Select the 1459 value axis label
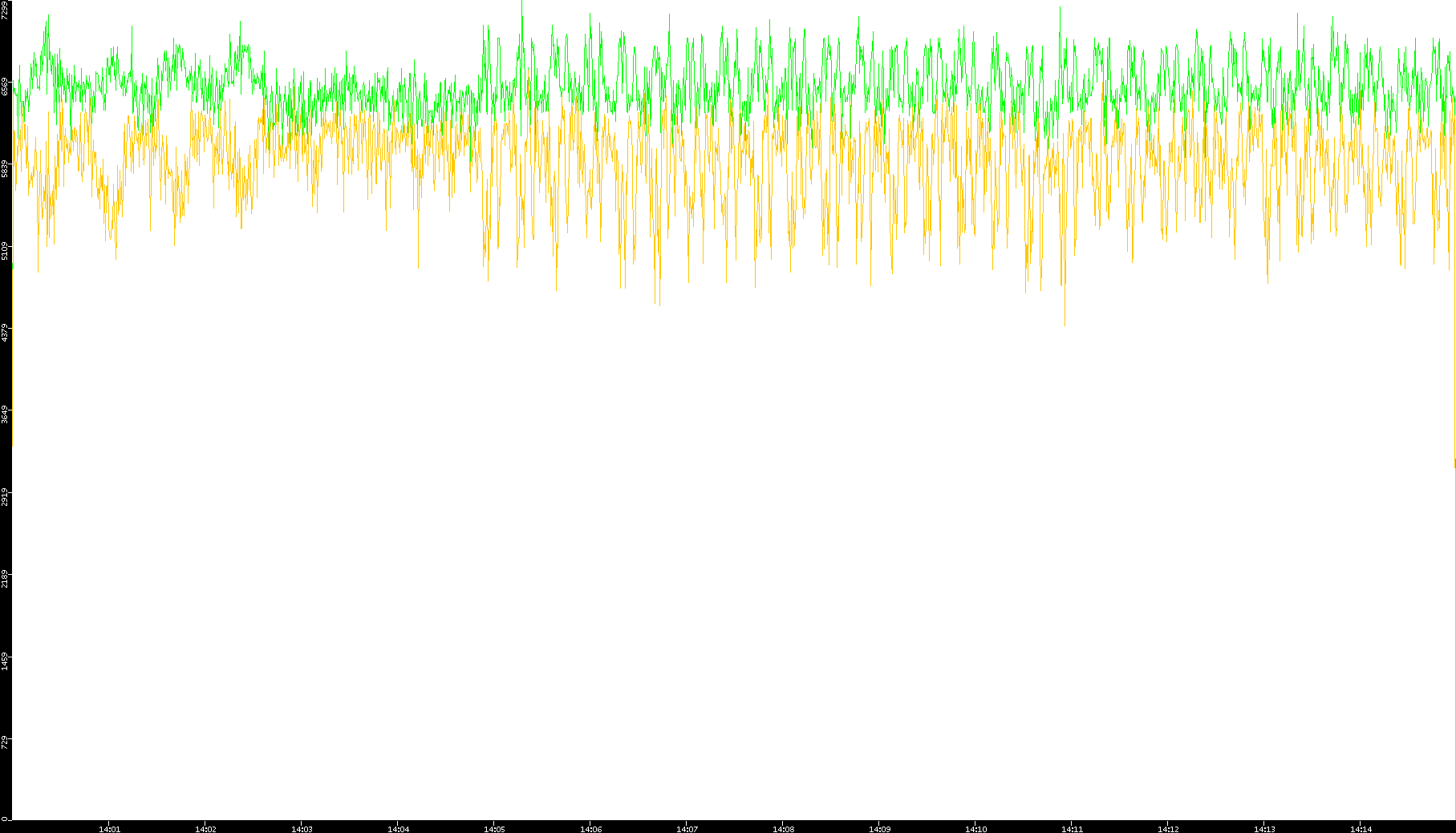The width and height of the screenshot is (1456, 833). (x=6, y=661)
